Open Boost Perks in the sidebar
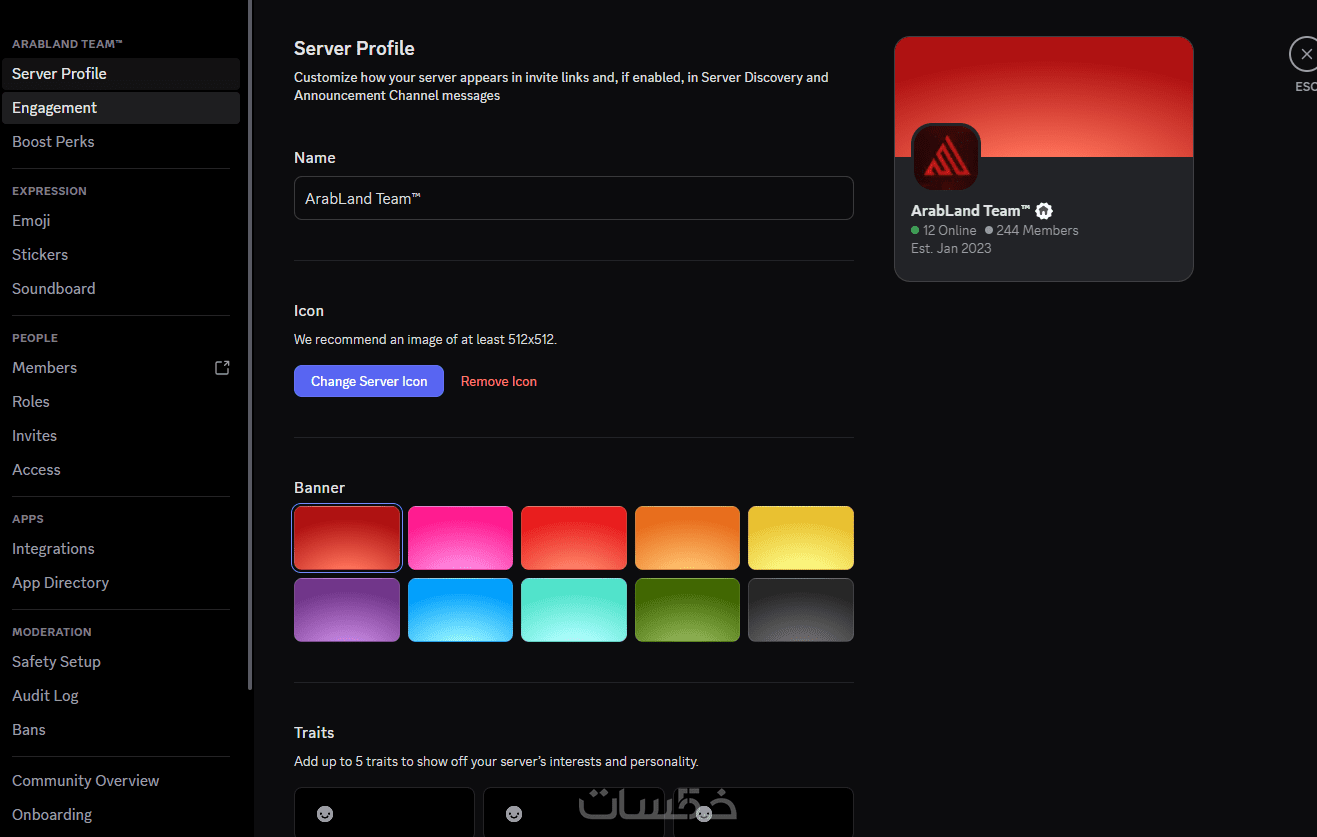 tap(121, 142)
